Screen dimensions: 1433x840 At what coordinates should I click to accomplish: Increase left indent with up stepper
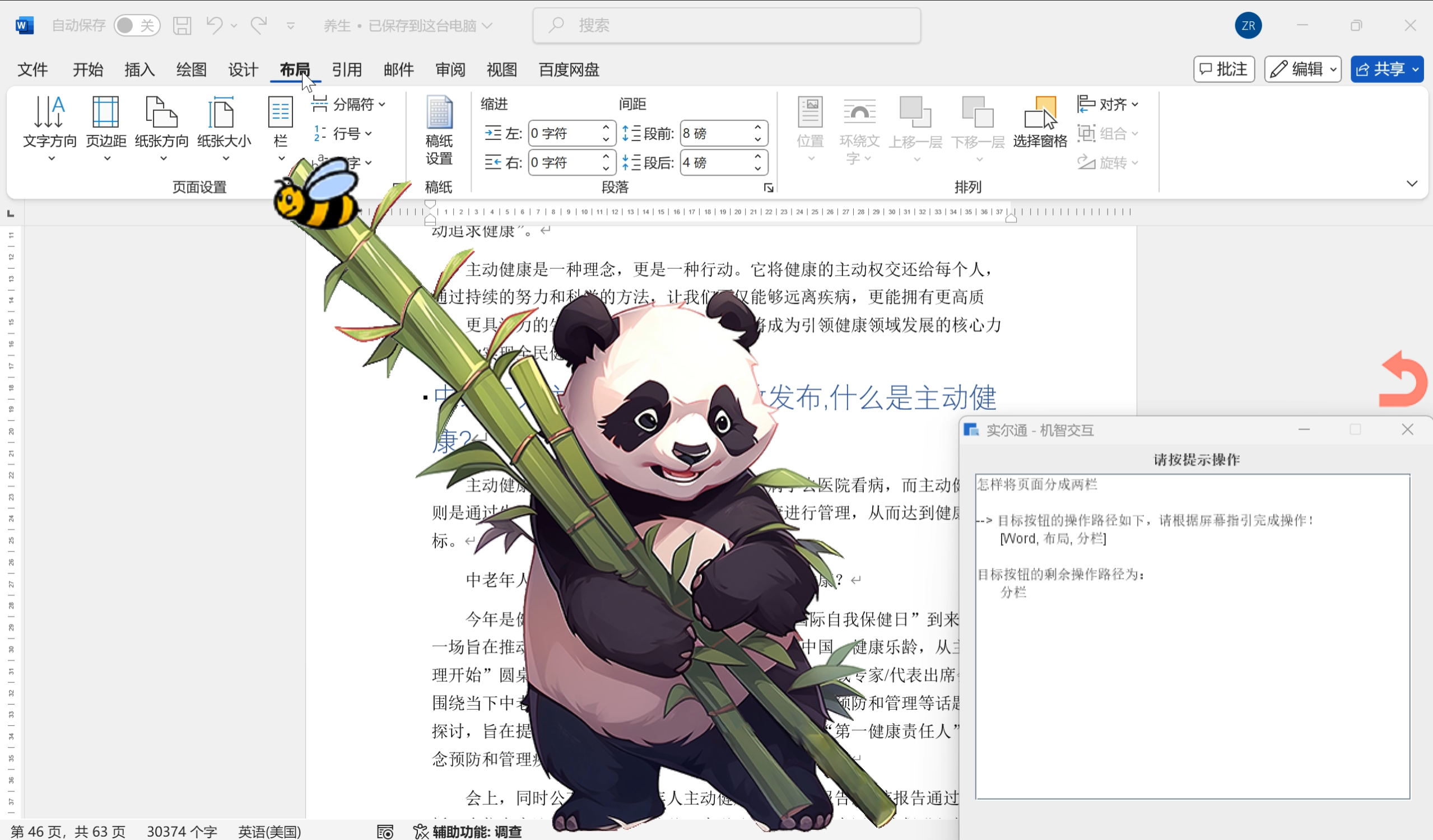606,127
